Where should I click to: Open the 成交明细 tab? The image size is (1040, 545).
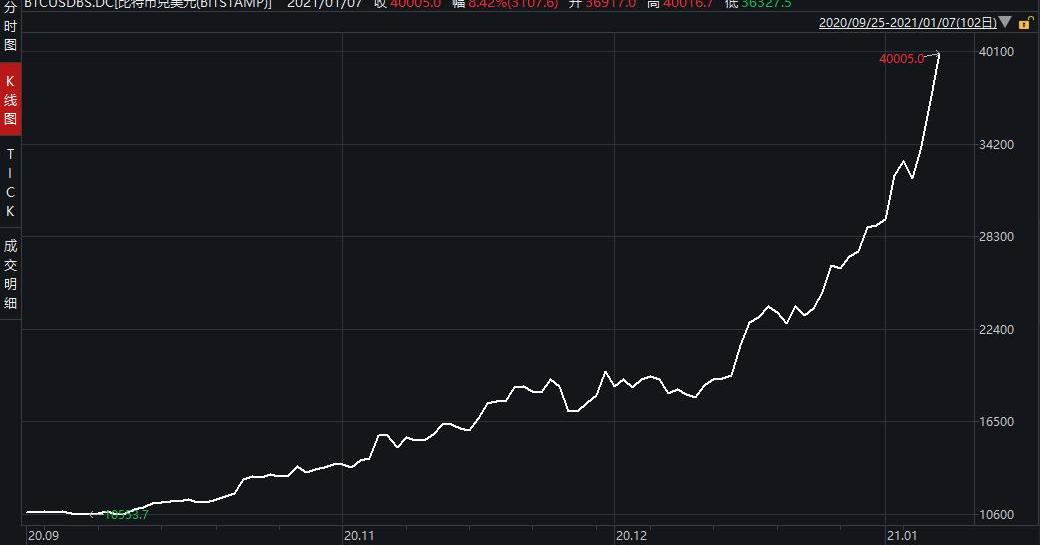[x=10, y=274]
